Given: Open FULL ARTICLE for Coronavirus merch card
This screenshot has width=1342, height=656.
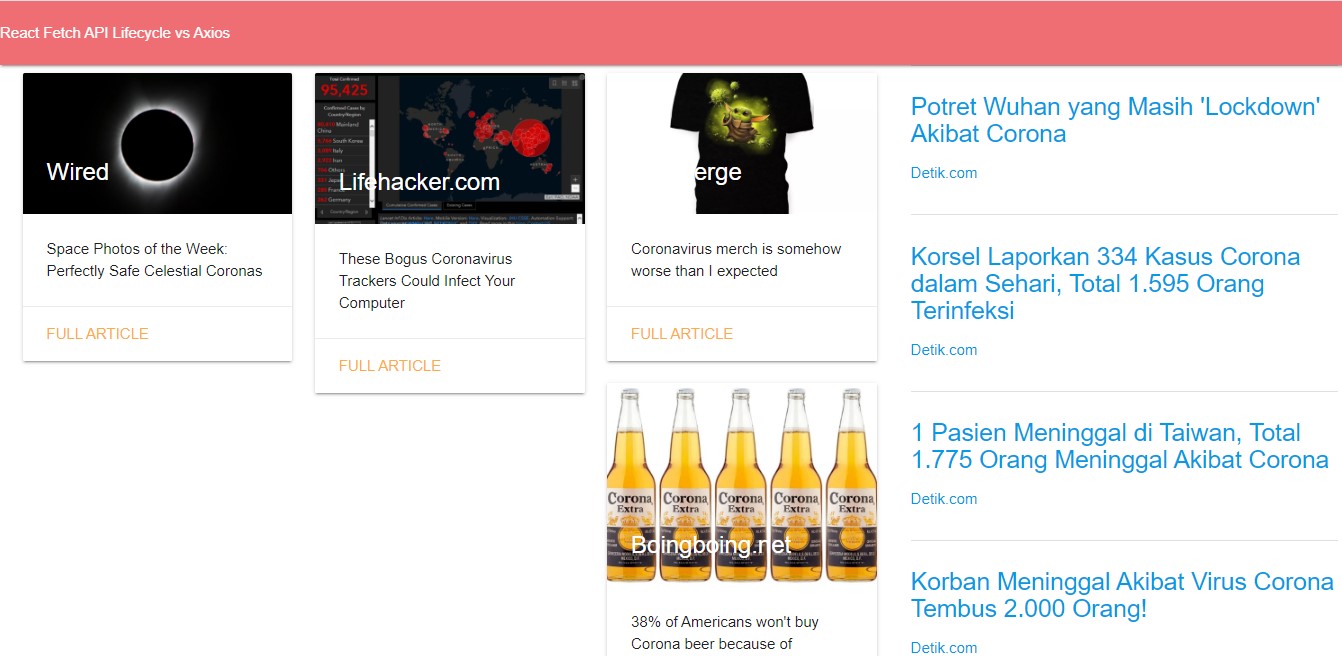Looking at the screenshot, I should [682, 334].
